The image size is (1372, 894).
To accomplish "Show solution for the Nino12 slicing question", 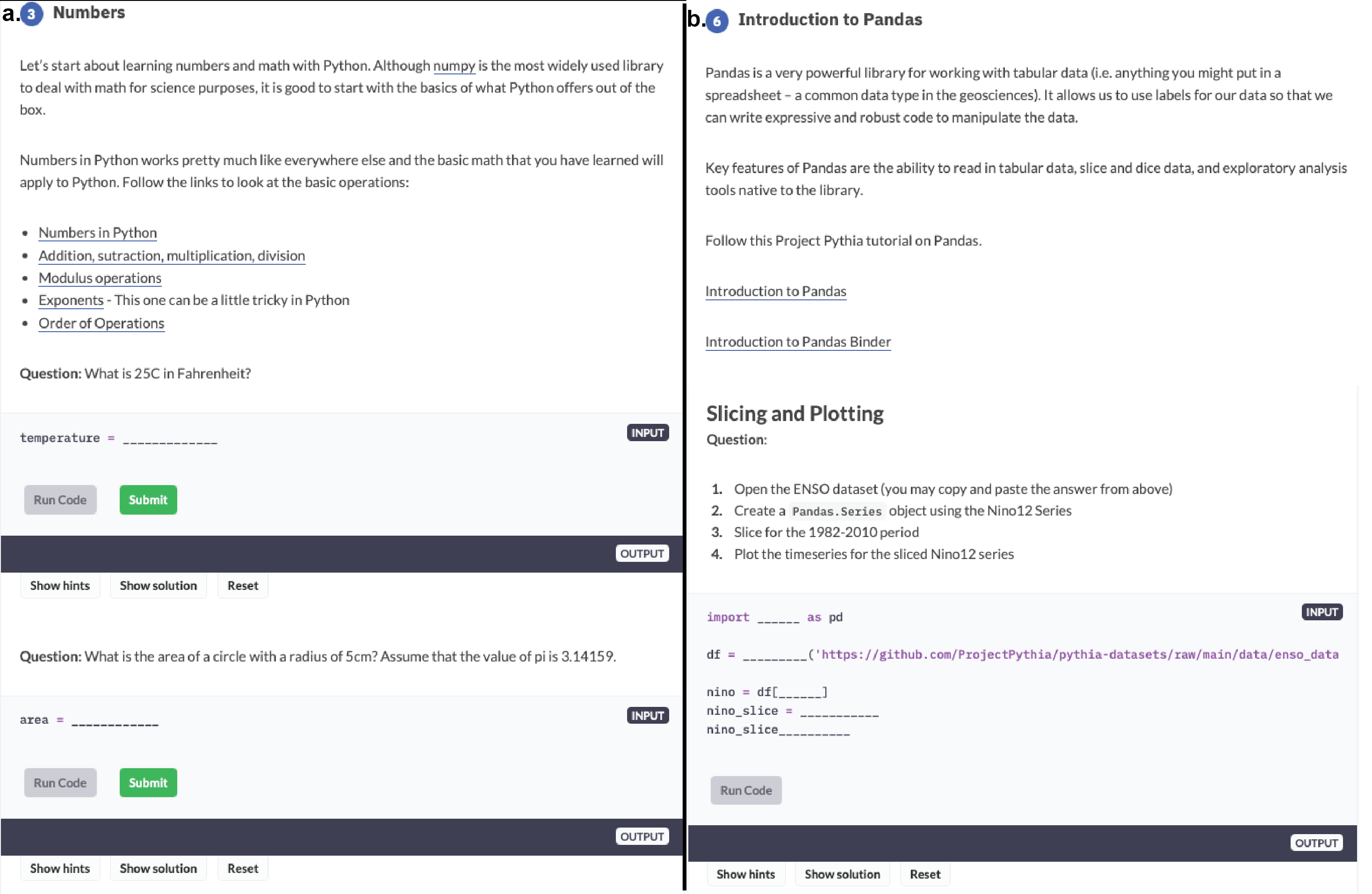I will pos(842,874).
